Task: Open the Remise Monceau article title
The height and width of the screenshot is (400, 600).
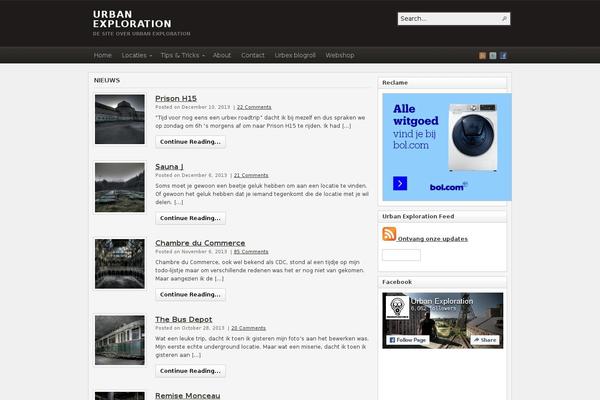Action: (x=188, y=396)
